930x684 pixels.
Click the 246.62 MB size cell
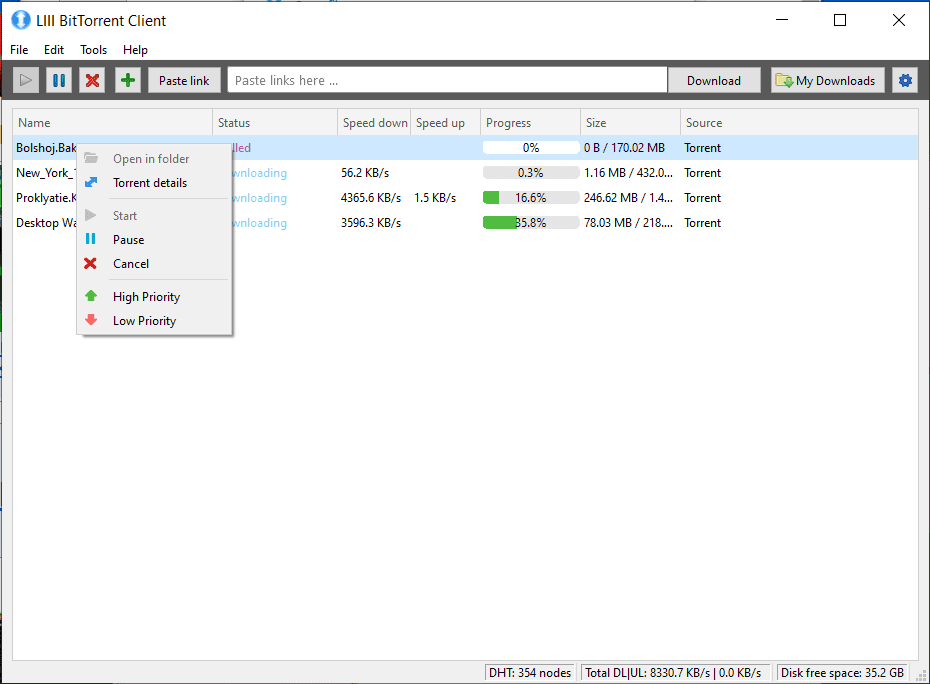628,198
